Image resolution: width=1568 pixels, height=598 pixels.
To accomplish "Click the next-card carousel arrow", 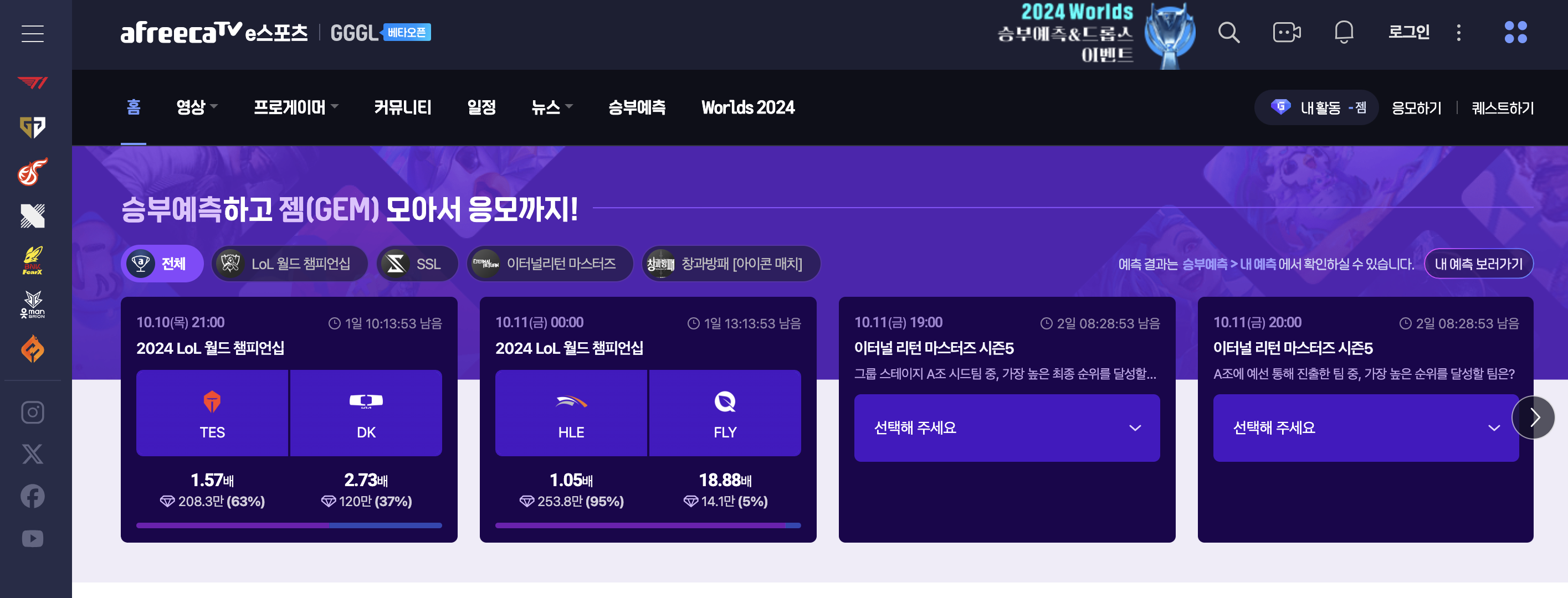I will 1533,417.
